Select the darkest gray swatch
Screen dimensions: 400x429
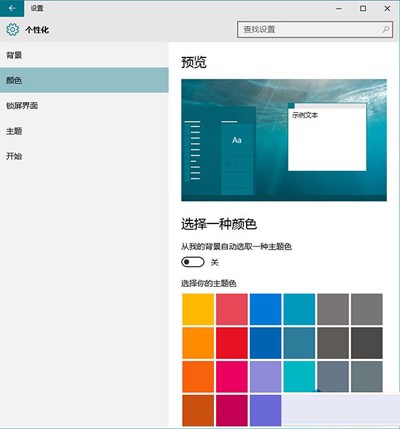pyautogui.click(x=367, y=343)
